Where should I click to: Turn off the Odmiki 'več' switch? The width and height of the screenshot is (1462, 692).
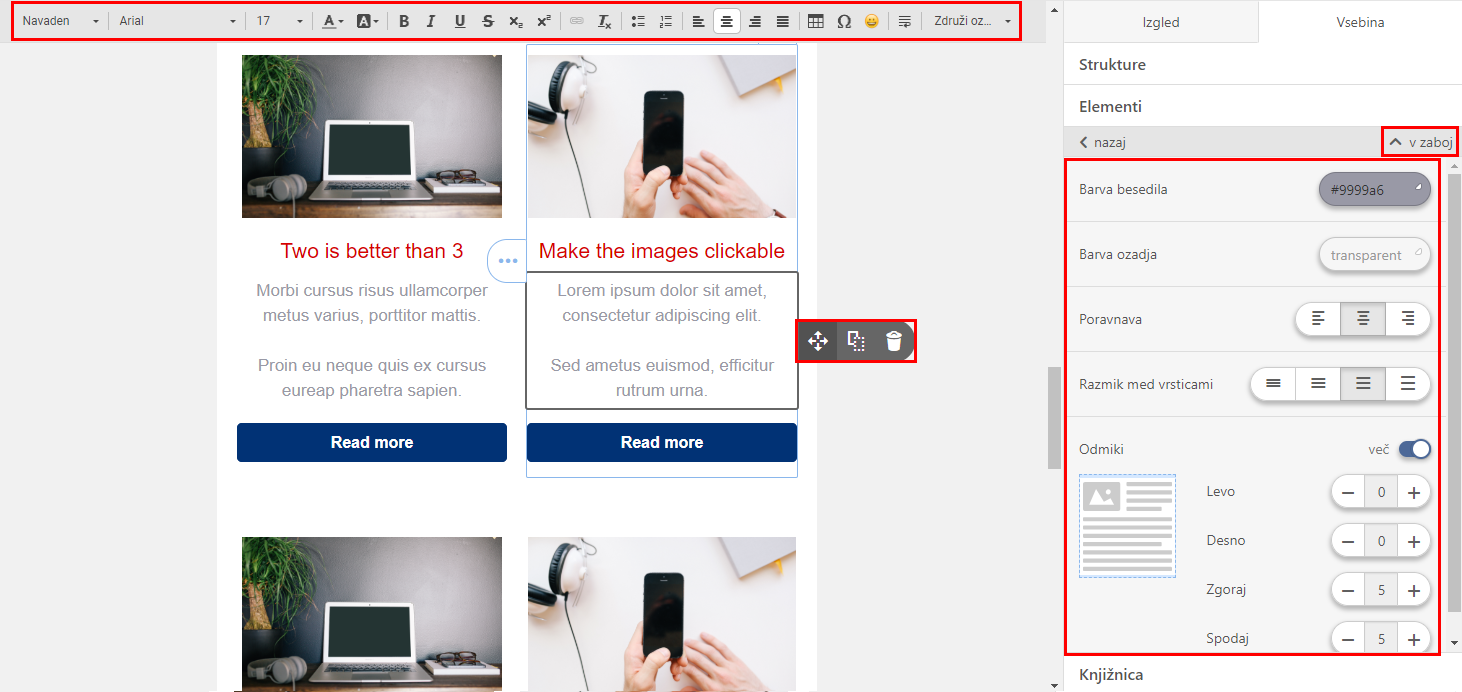(1414, 450)
